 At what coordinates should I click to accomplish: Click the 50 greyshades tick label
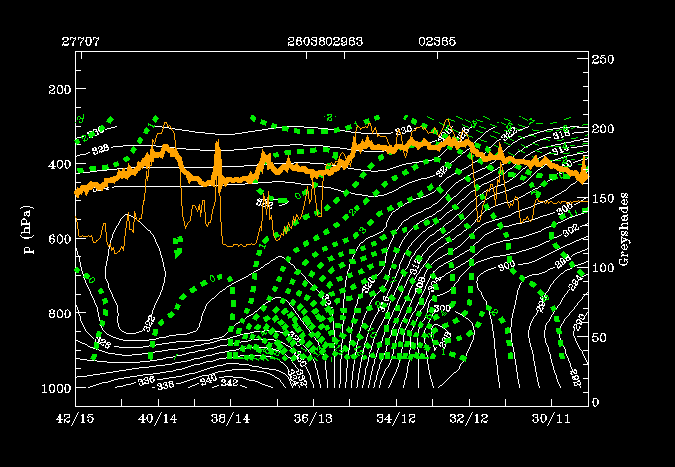599,337
